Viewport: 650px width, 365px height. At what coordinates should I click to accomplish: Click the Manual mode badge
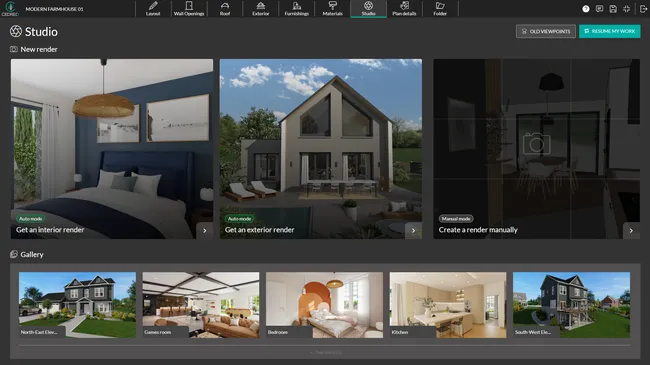456,219
